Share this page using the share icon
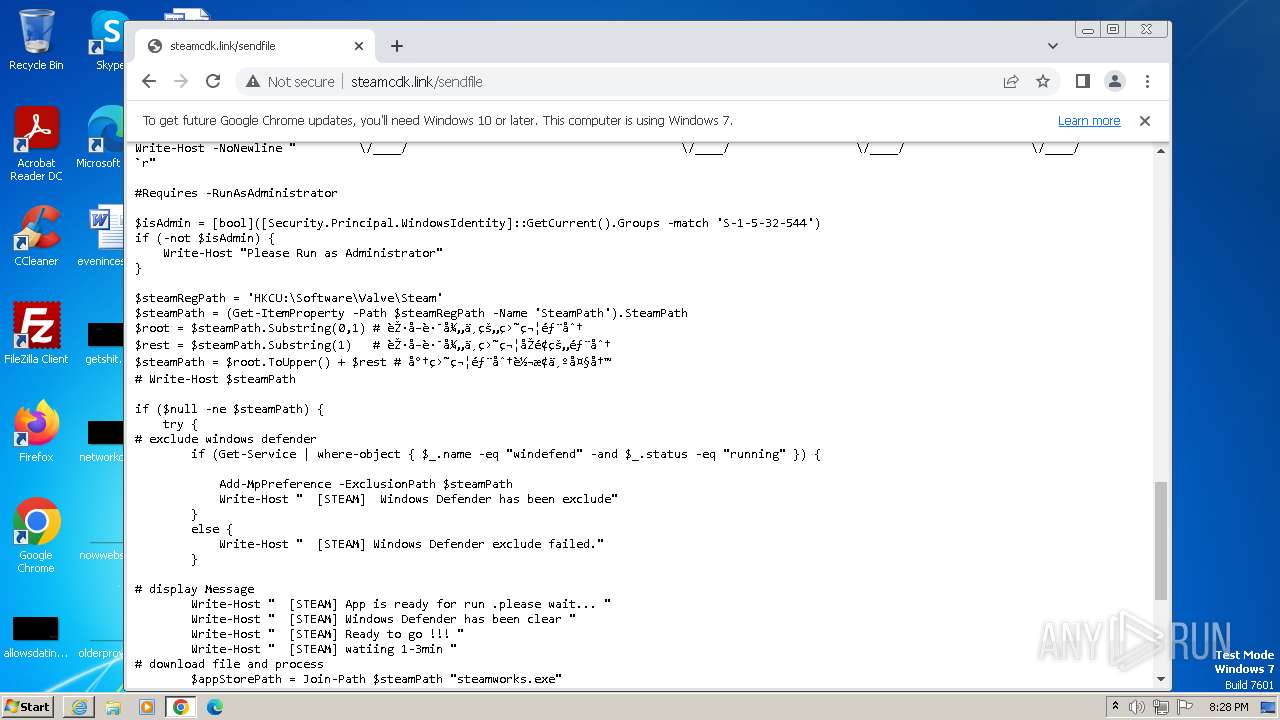This screenshot has height=720, width=1280. tap(1011, 81)
